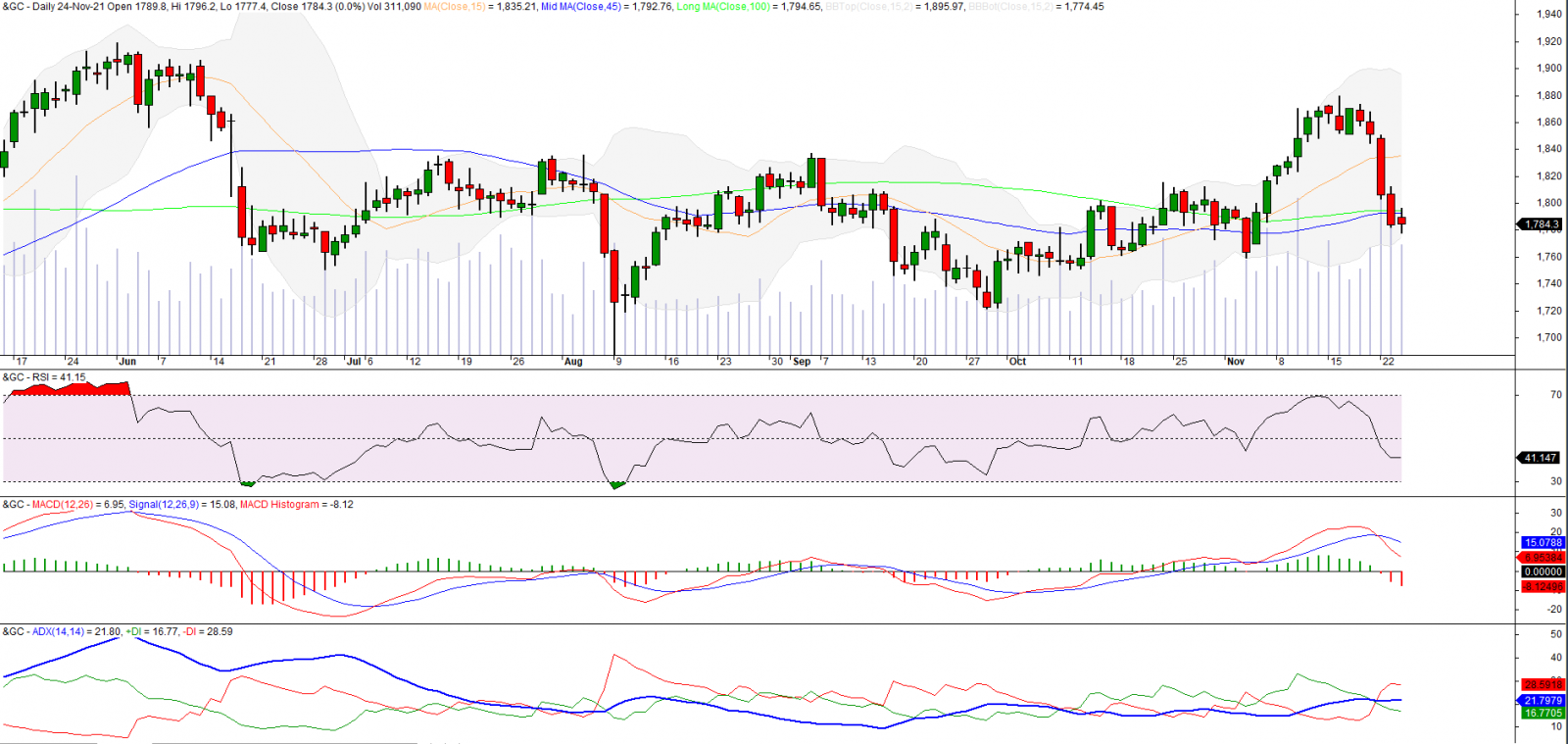Click the 'Jun' month label on date axis
1568x744 pixels.
click(127, 362)
